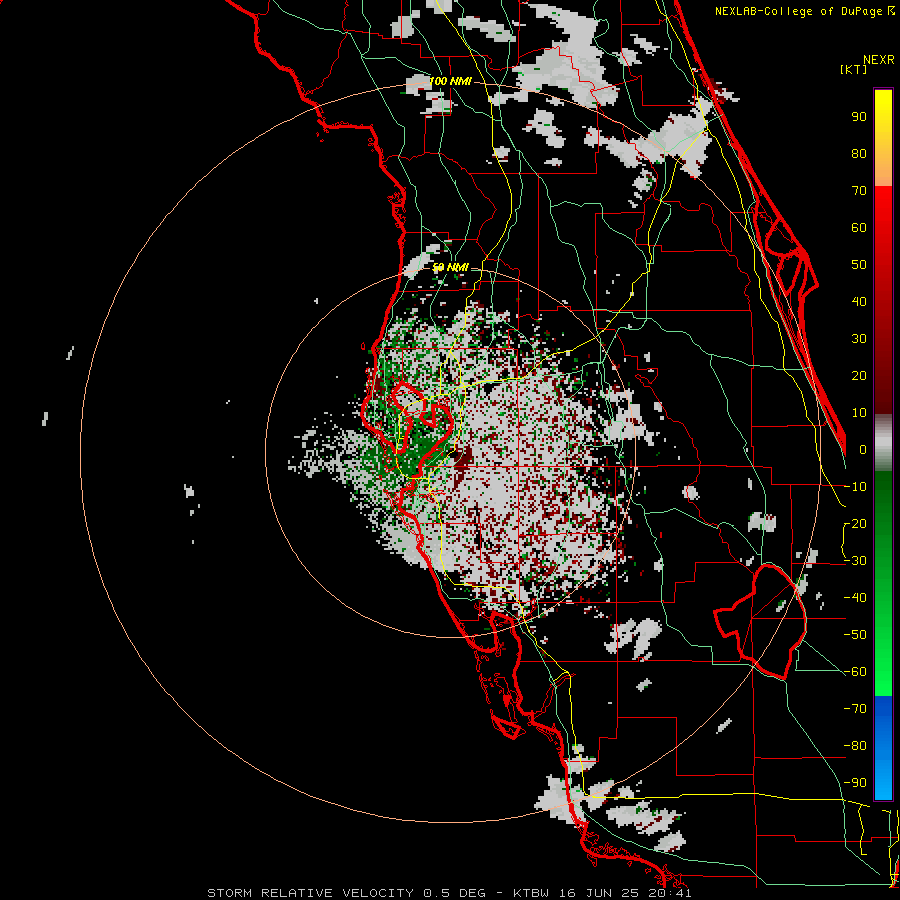Select the -60 scale label
Screen dimensions: 900x900
(x=855, y=672)
